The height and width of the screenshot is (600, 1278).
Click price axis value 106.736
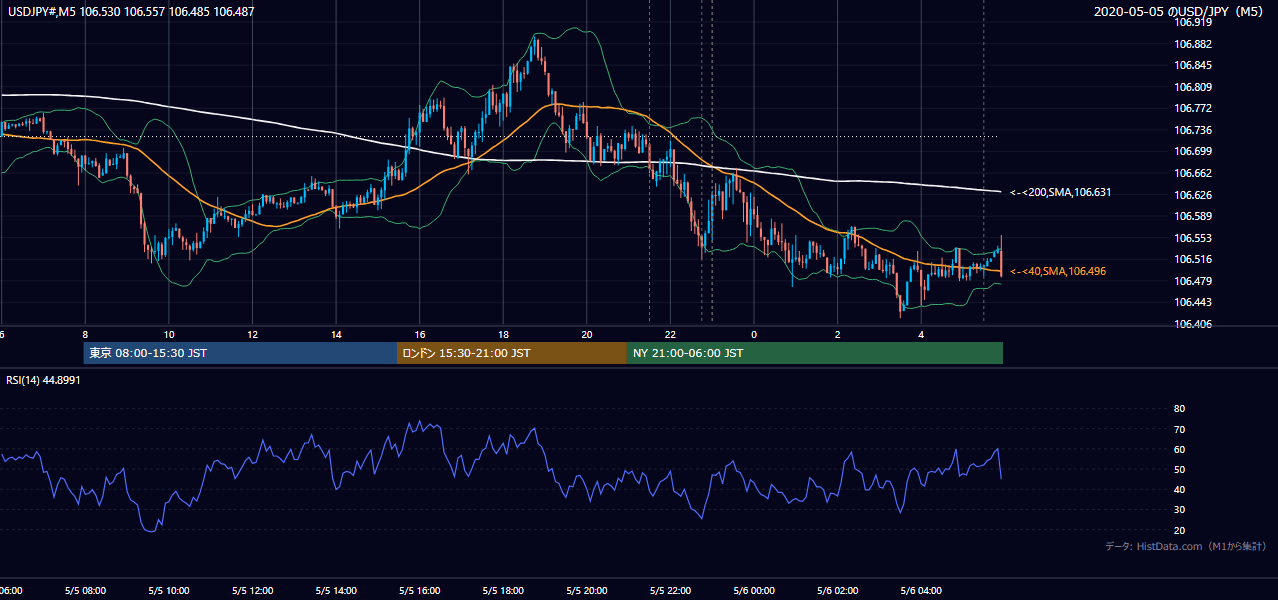click(1192, 130)
